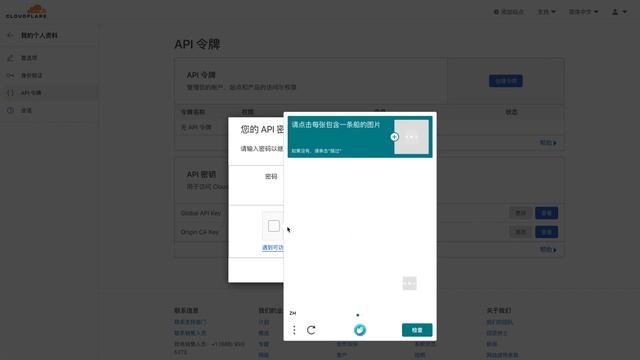The image size is (640, 360).
Task: Open the captcha three-dots menu
Action: 294,330
